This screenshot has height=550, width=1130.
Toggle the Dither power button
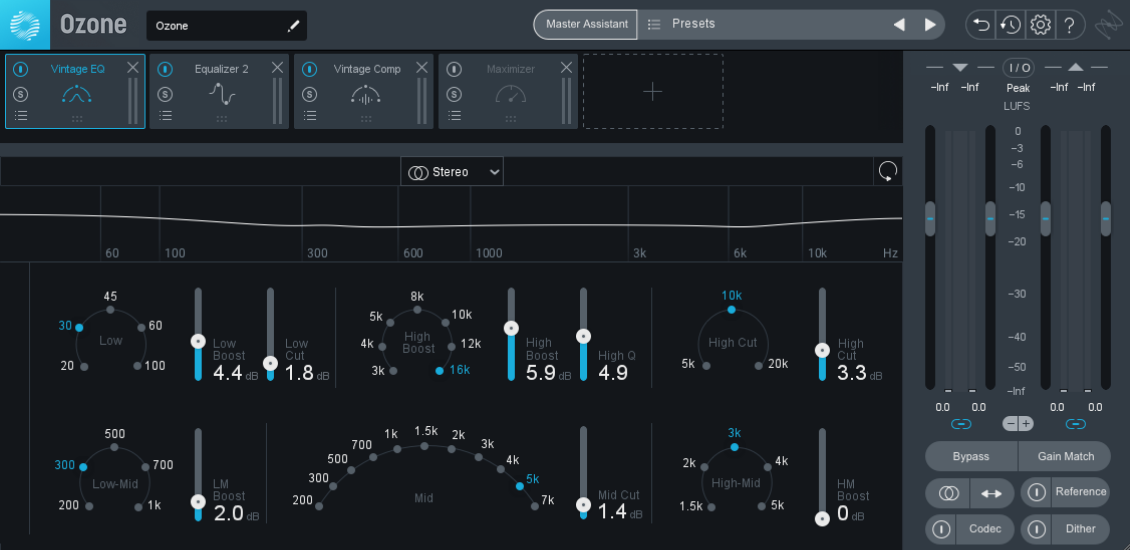tap(1036, 529)
